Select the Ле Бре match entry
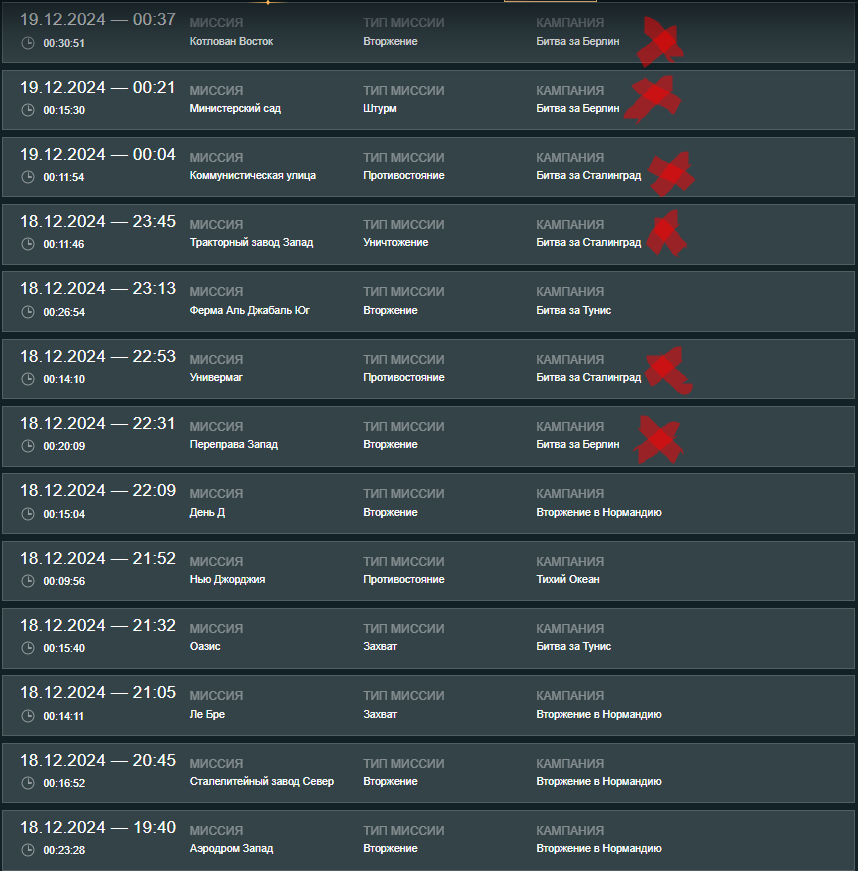 [428, 706]
